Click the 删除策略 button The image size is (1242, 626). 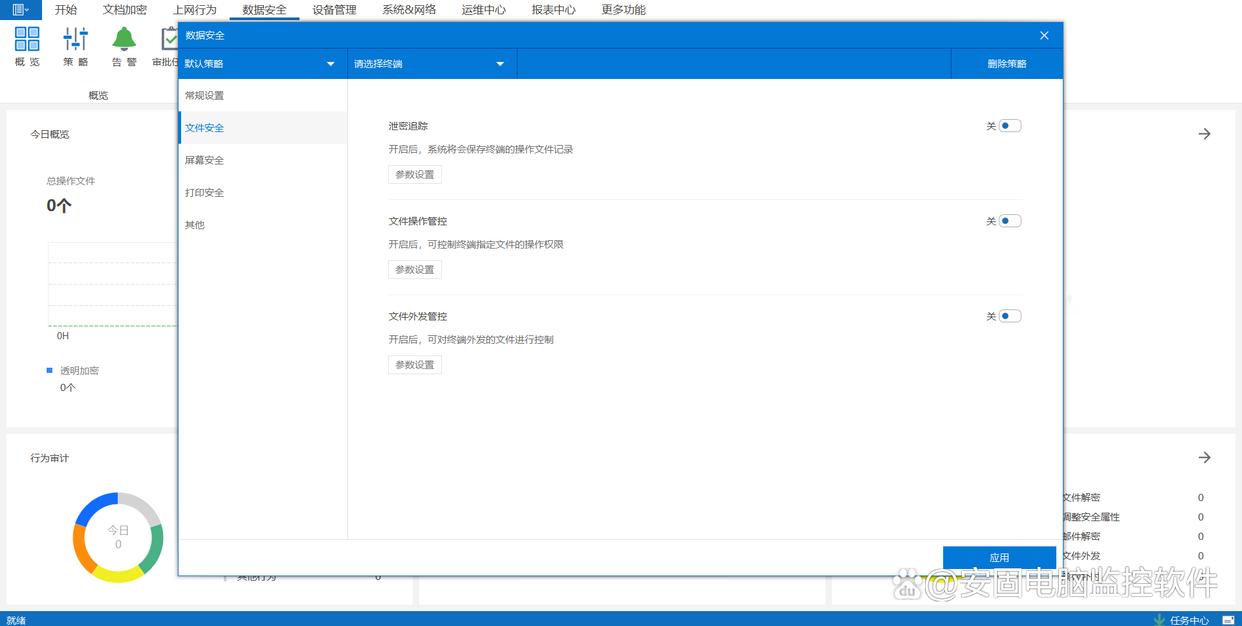[1006, 64]
